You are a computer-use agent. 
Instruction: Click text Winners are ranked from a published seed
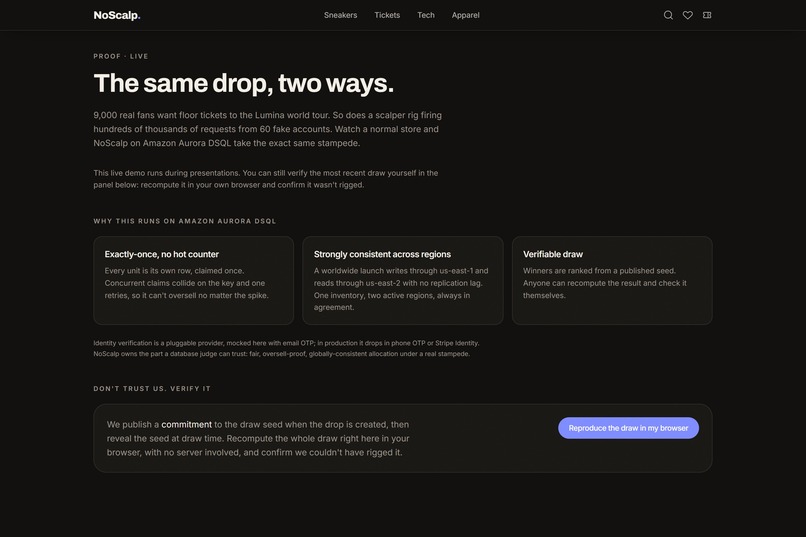[604, 283]
